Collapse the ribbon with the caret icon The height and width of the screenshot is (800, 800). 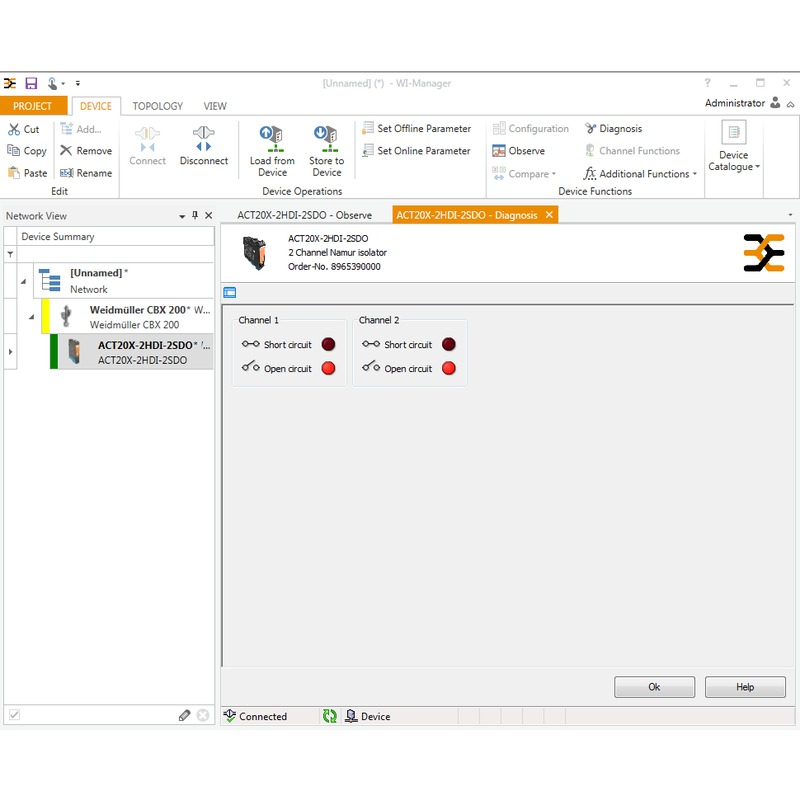790,104
